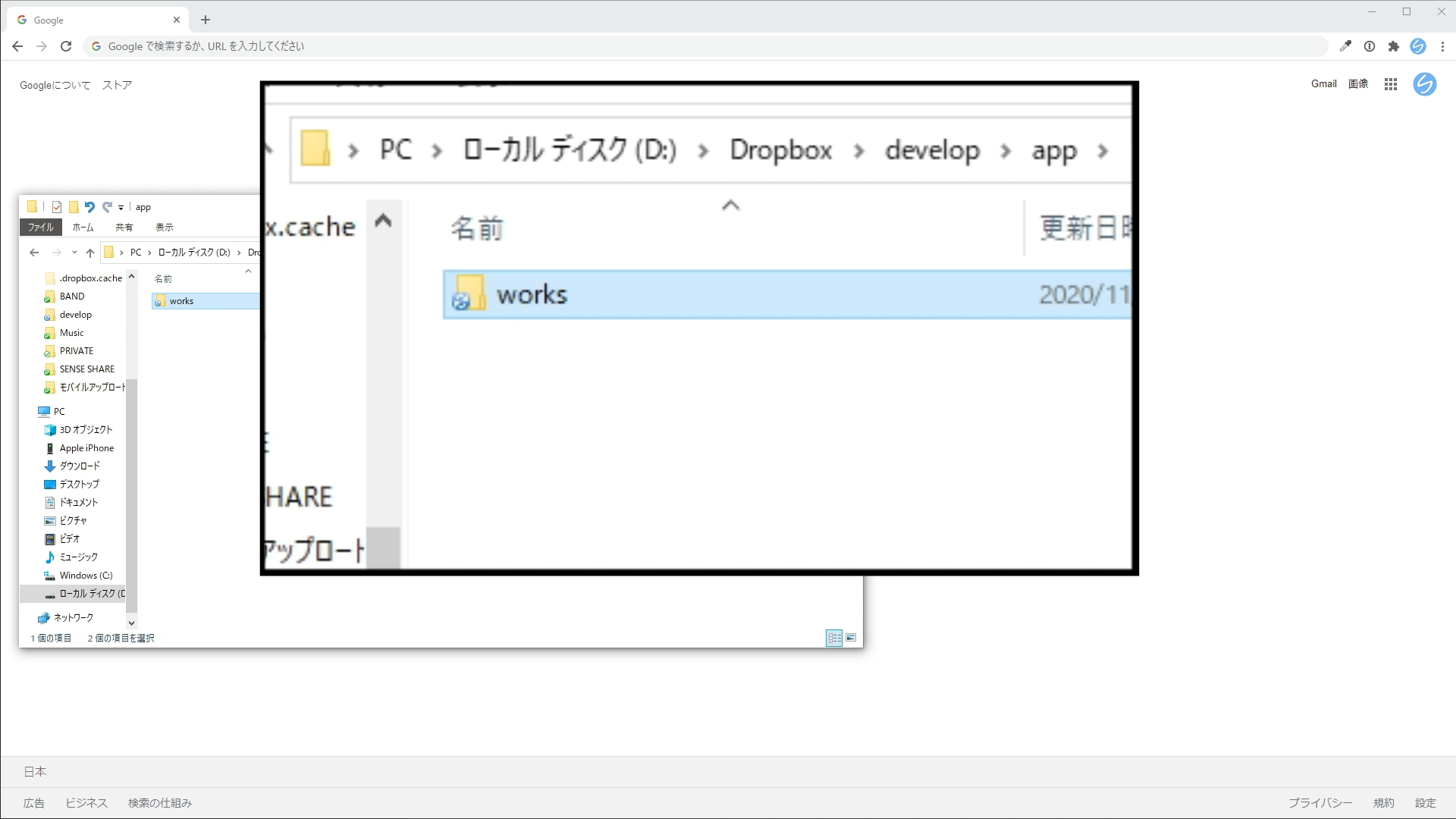
Task: Select the モバイルアップロード folder in the tree
Action: point(84,388)
